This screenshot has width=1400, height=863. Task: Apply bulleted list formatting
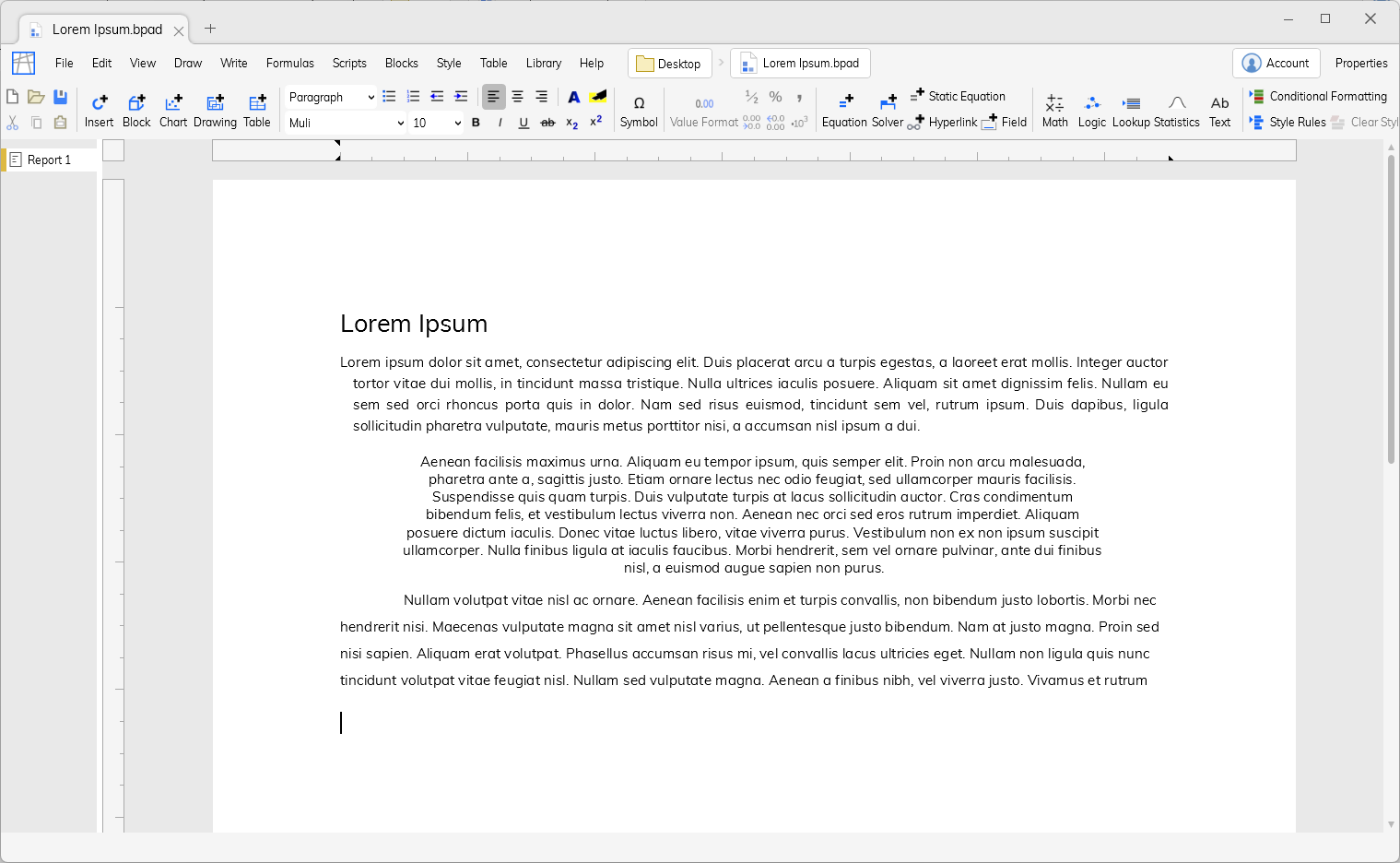pos(389,97)
